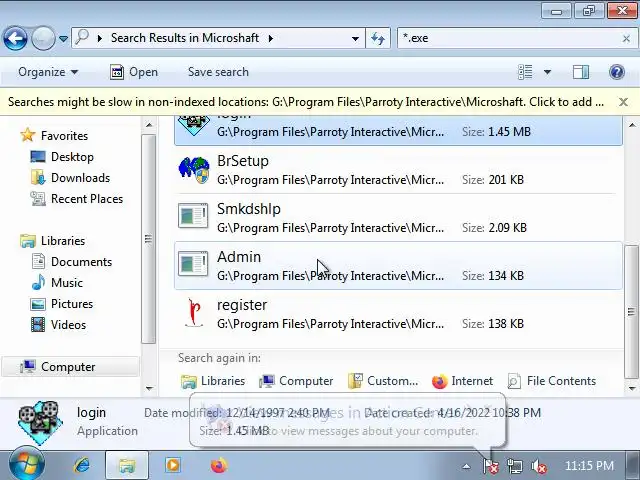This screenshot has width=640, height=480.
Task: Click the 2.09 KB size value
Action: (x=507, y=228)
